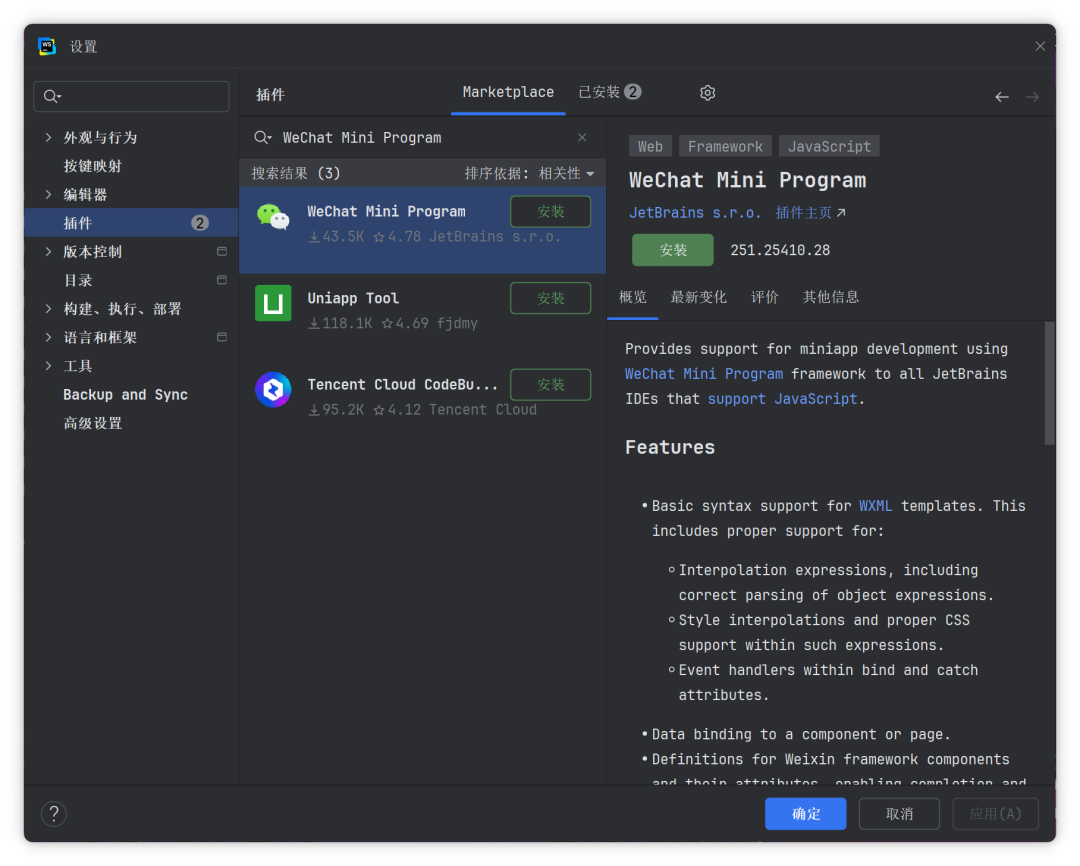The image size is (1080, 866).
Task: Cancel with the 取消 button
Action: [899, 814]
